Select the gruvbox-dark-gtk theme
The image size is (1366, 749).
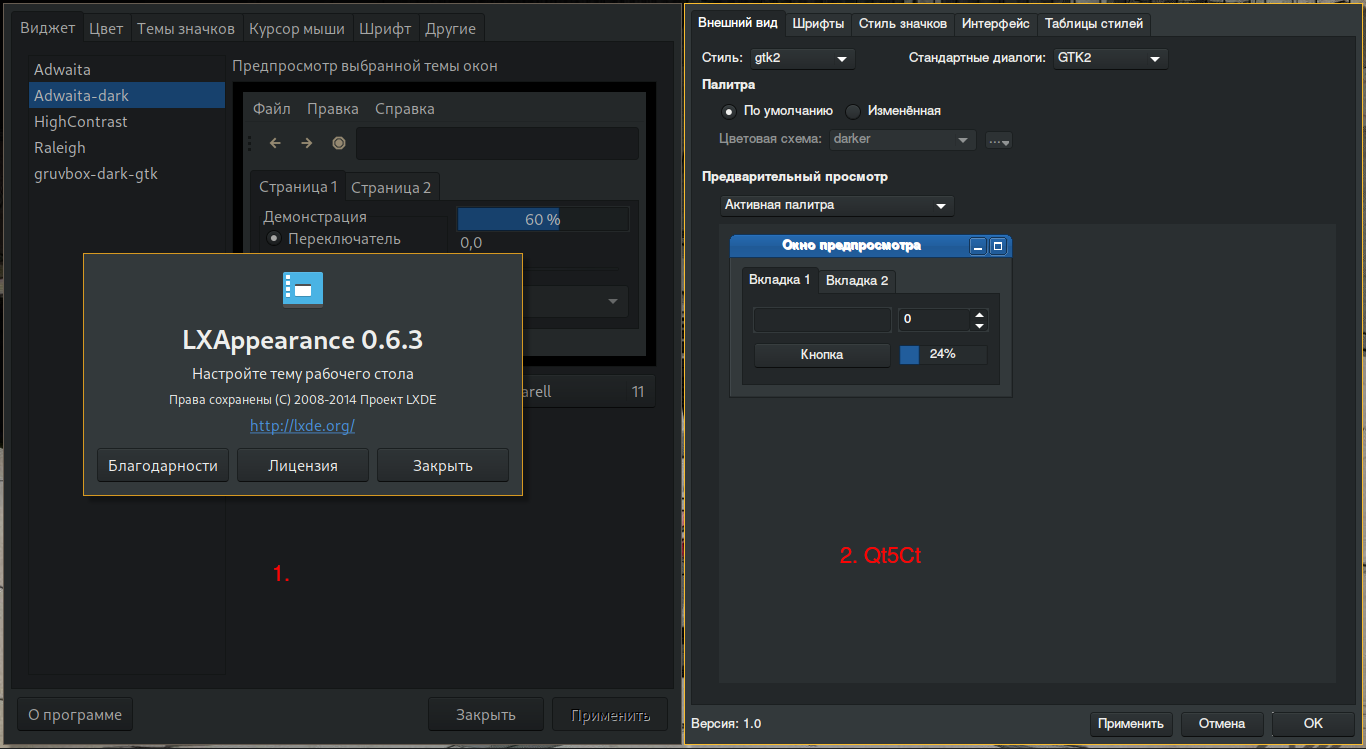coord(127,174)
